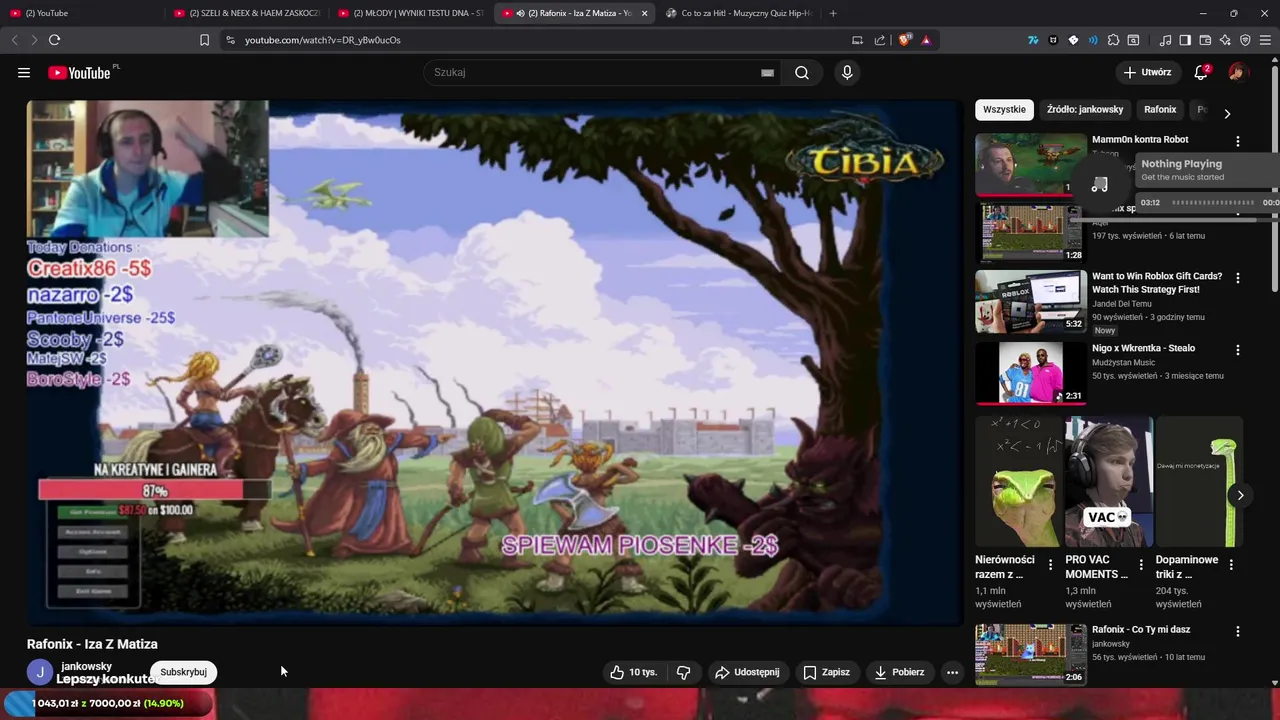This screenshot has width=1280, height=720.
Task: Open the Brave Wallet icon
Action: 1205,40
